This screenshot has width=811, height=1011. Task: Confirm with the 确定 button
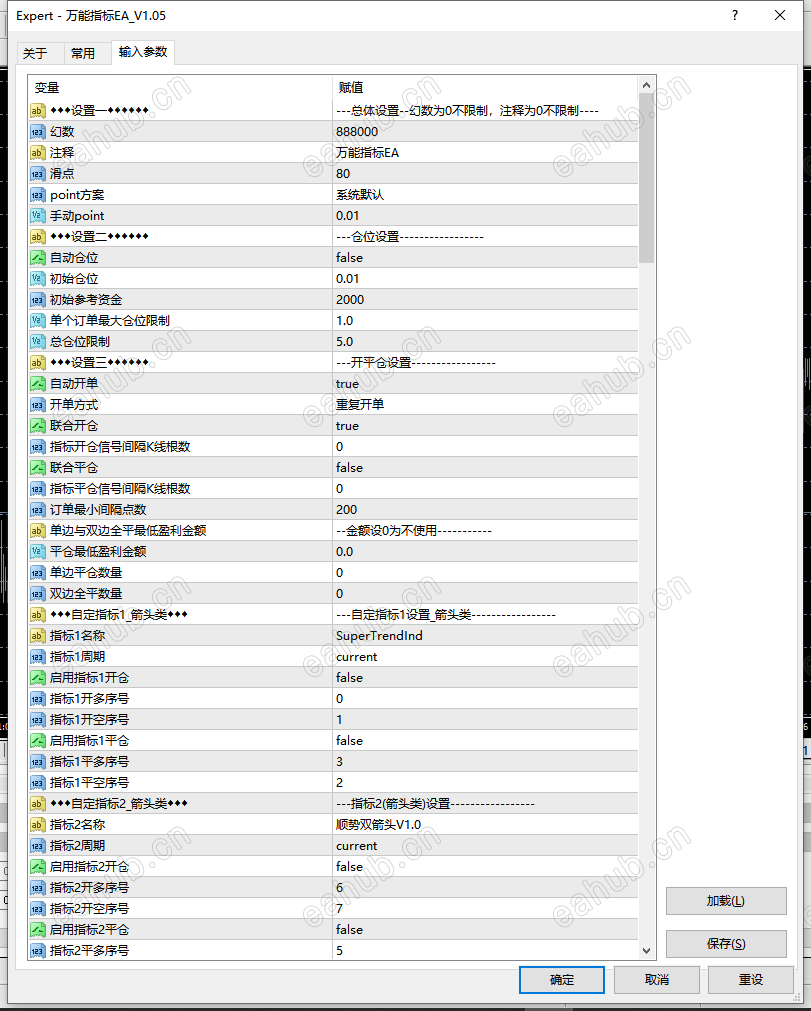tap(562, 980)
